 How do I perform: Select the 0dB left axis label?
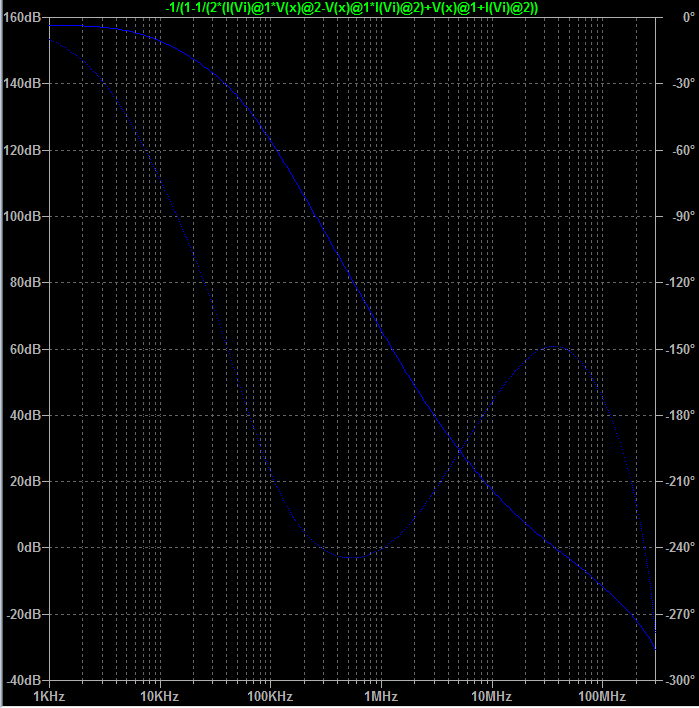(29, 547)
